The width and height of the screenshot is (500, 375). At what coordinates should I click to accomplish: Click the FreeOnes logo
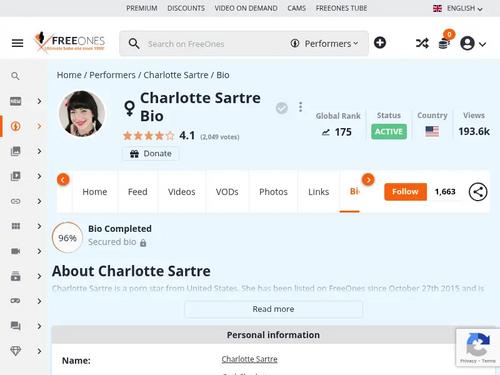pos(69,41)
